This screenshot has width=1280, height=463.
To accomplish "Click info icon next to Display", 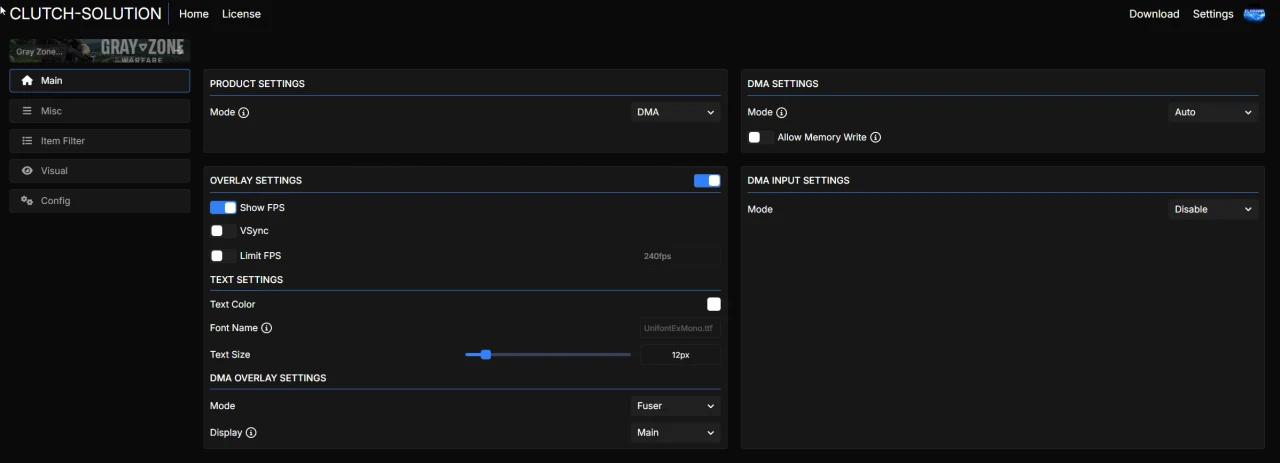I will [251, 433].
